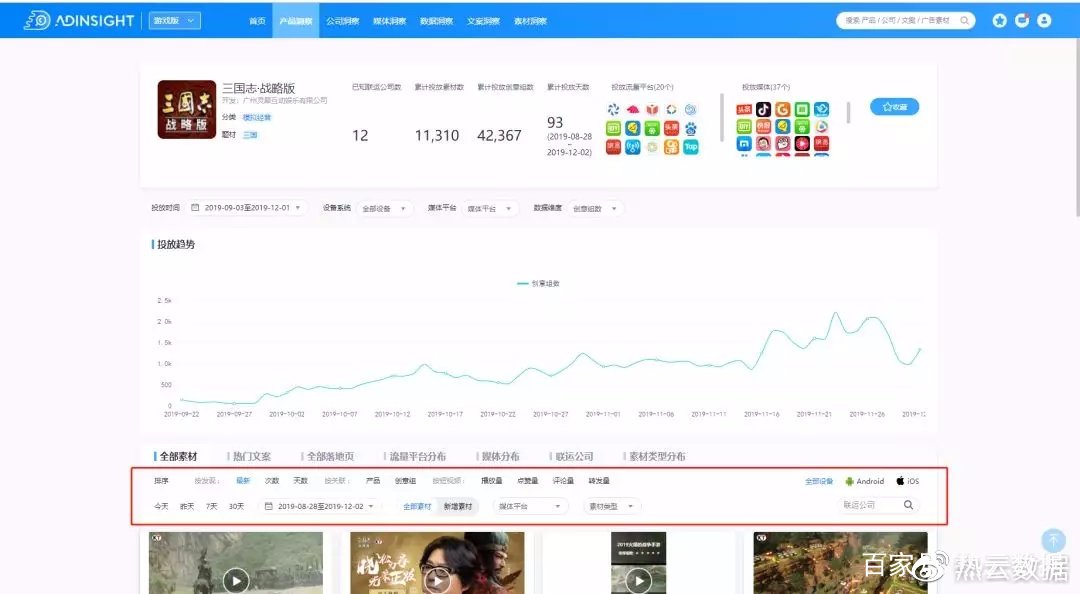Switch to the 媒体洞察 nav tab

(389, 21)
